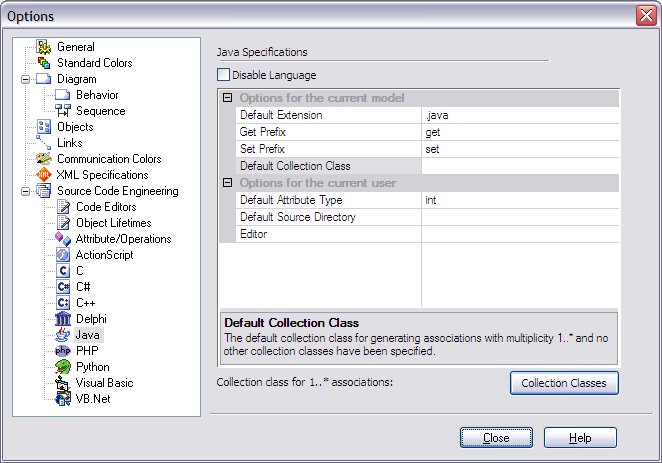
Task: Click the Editor value cell
Action: click(x=520, y=234)
